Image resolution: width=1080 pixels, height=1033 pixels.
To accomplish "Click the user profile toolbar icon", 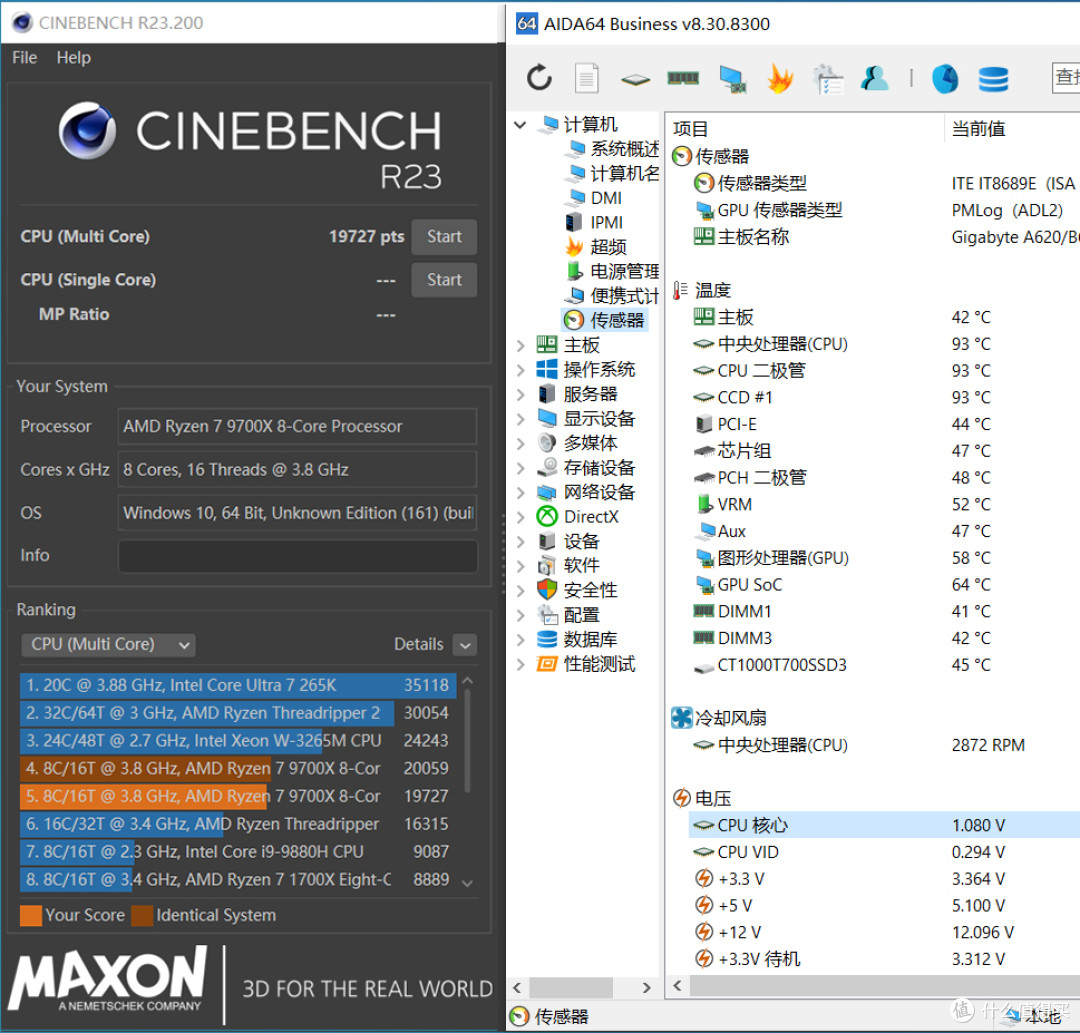I will pyautogui.click(x=875, y=78).
